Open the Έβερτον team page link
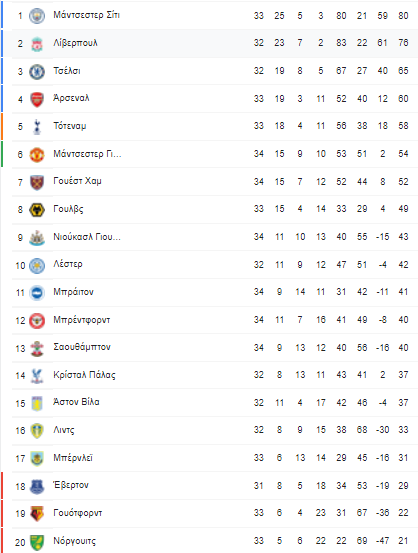This screenshot has height=553, width=418. click(71, 485)
